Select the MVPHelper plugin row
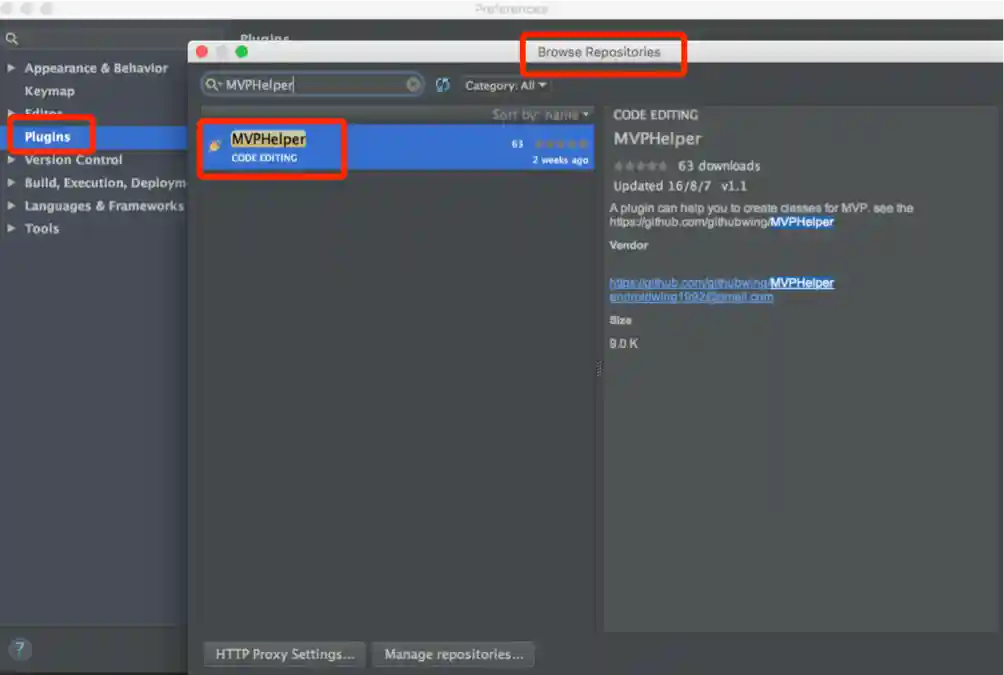Screen dimensions: 1004x675 click(398, 148)
